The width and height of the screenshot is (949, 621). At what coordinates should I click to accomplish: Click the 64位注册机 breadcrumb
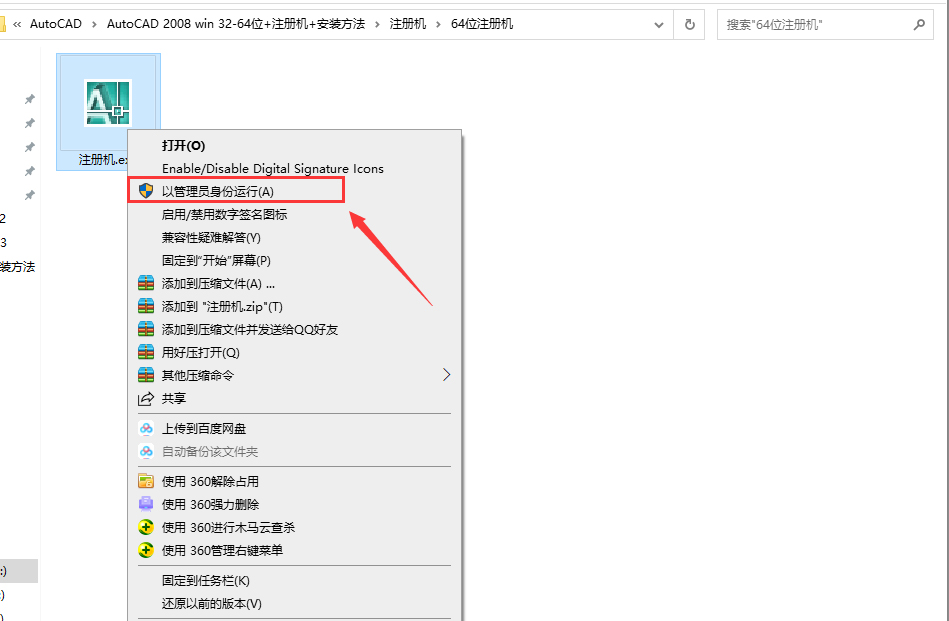click(482, 24)
